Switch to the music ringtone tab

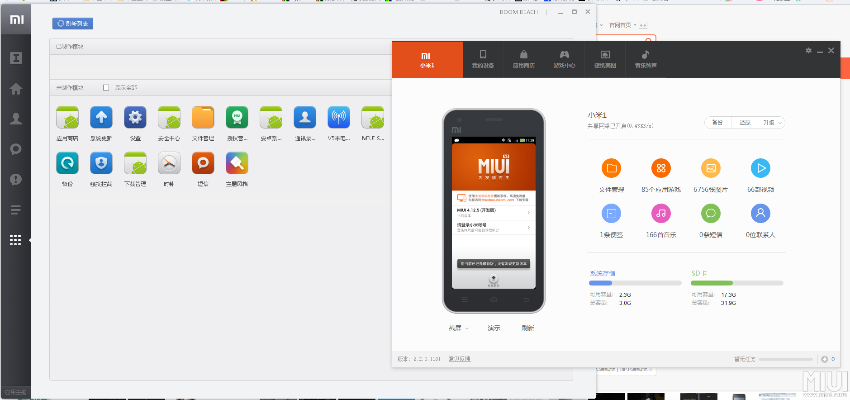coord(646,58)
